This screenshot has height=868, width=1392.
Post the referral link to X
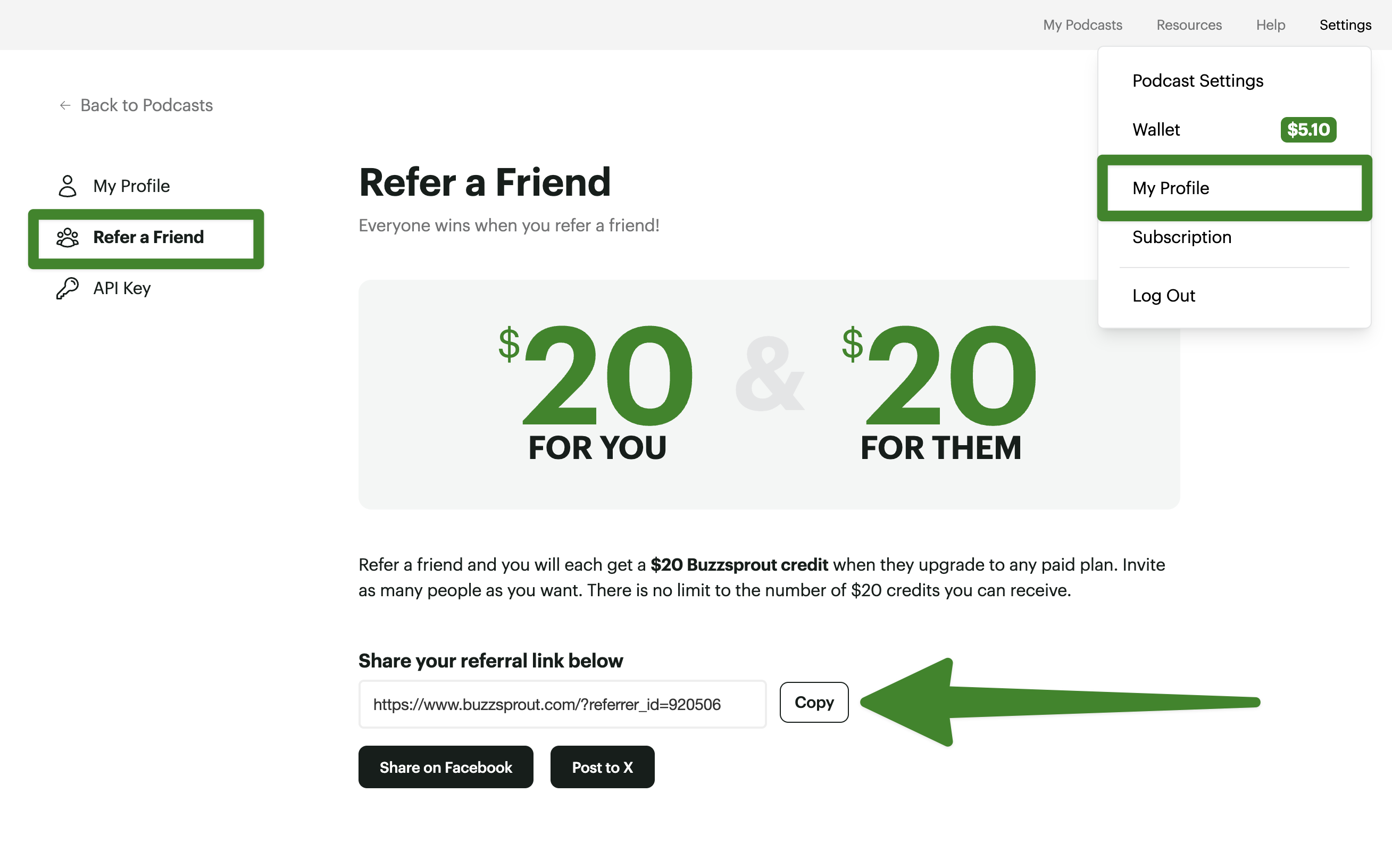(x=602, y=767)
